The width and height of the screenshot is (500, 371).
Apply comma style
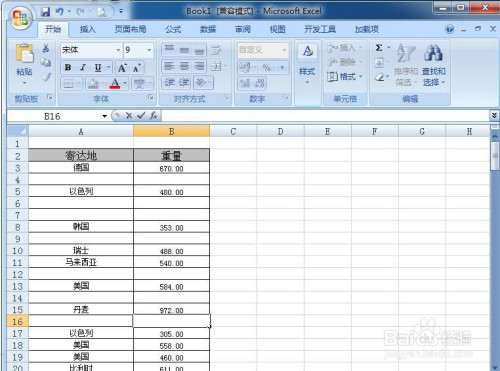tap(282, 68)
